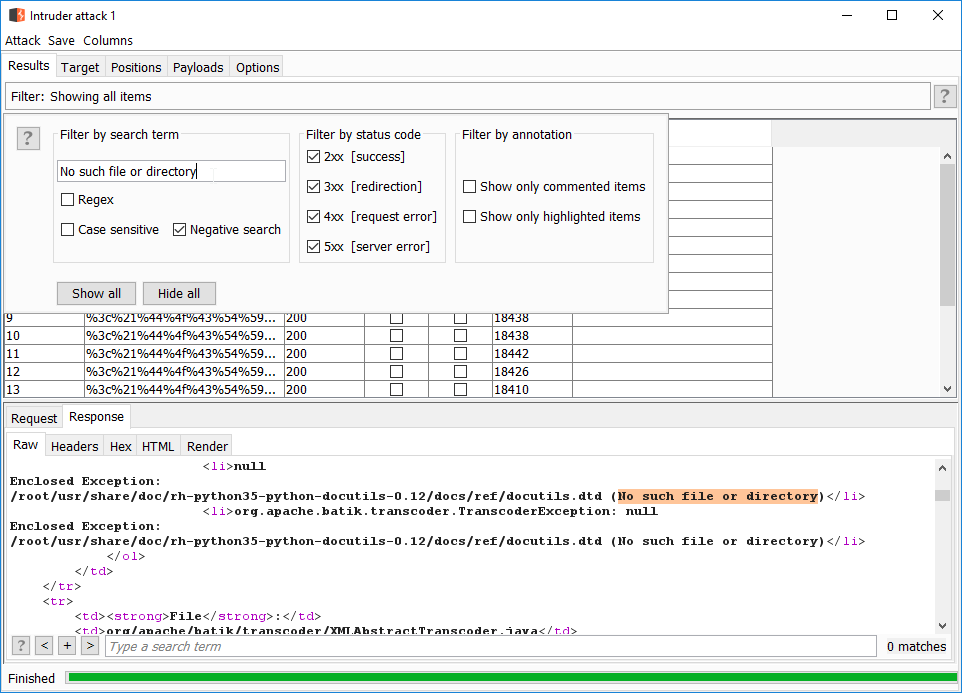Screen dimensions: 962x693
Task: Select the Response tab
Action: coord(96,417)
